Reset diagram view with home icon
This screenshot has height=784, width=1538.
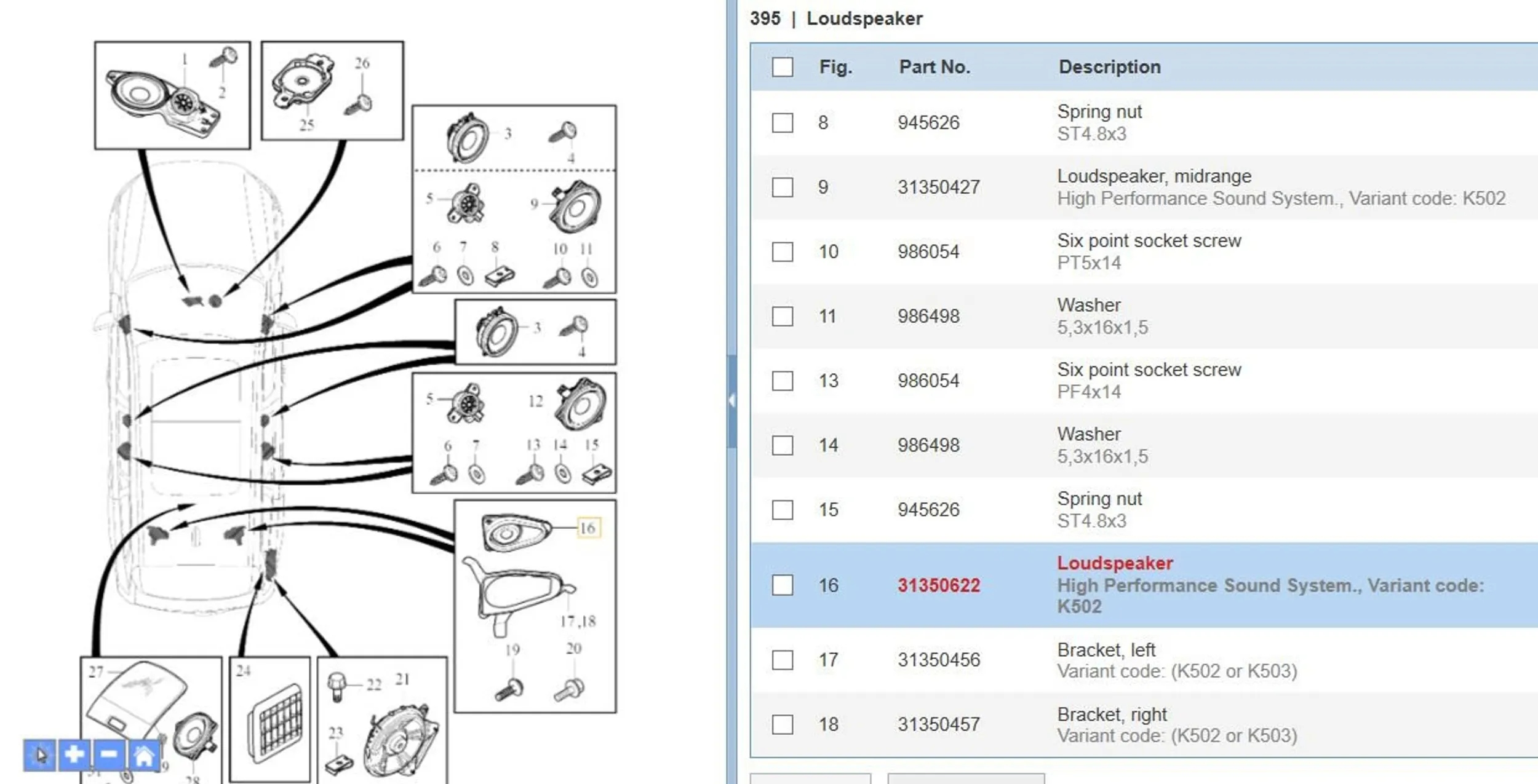click(144, 754)
